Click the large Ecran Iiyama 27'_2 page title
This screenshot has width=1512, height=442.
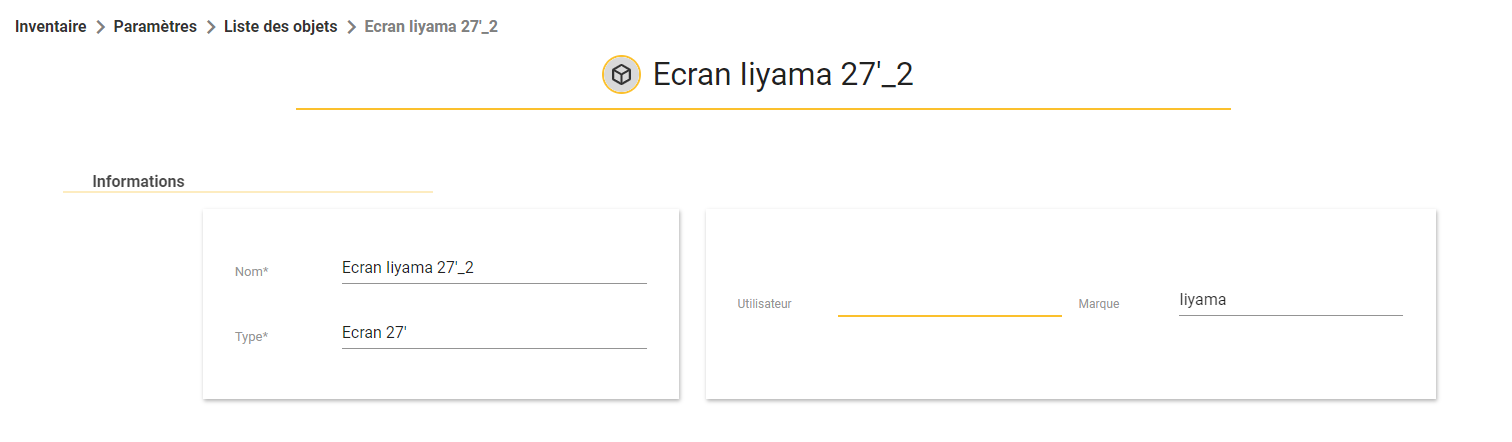tap(783, 75)
